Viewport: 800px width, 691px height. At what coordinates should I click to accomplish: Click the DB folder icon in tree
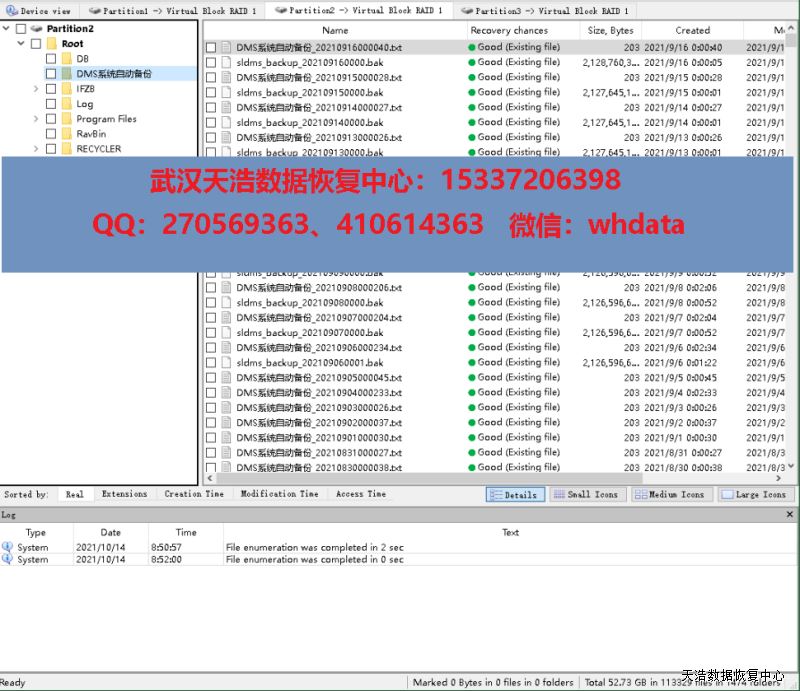point(66,59)
